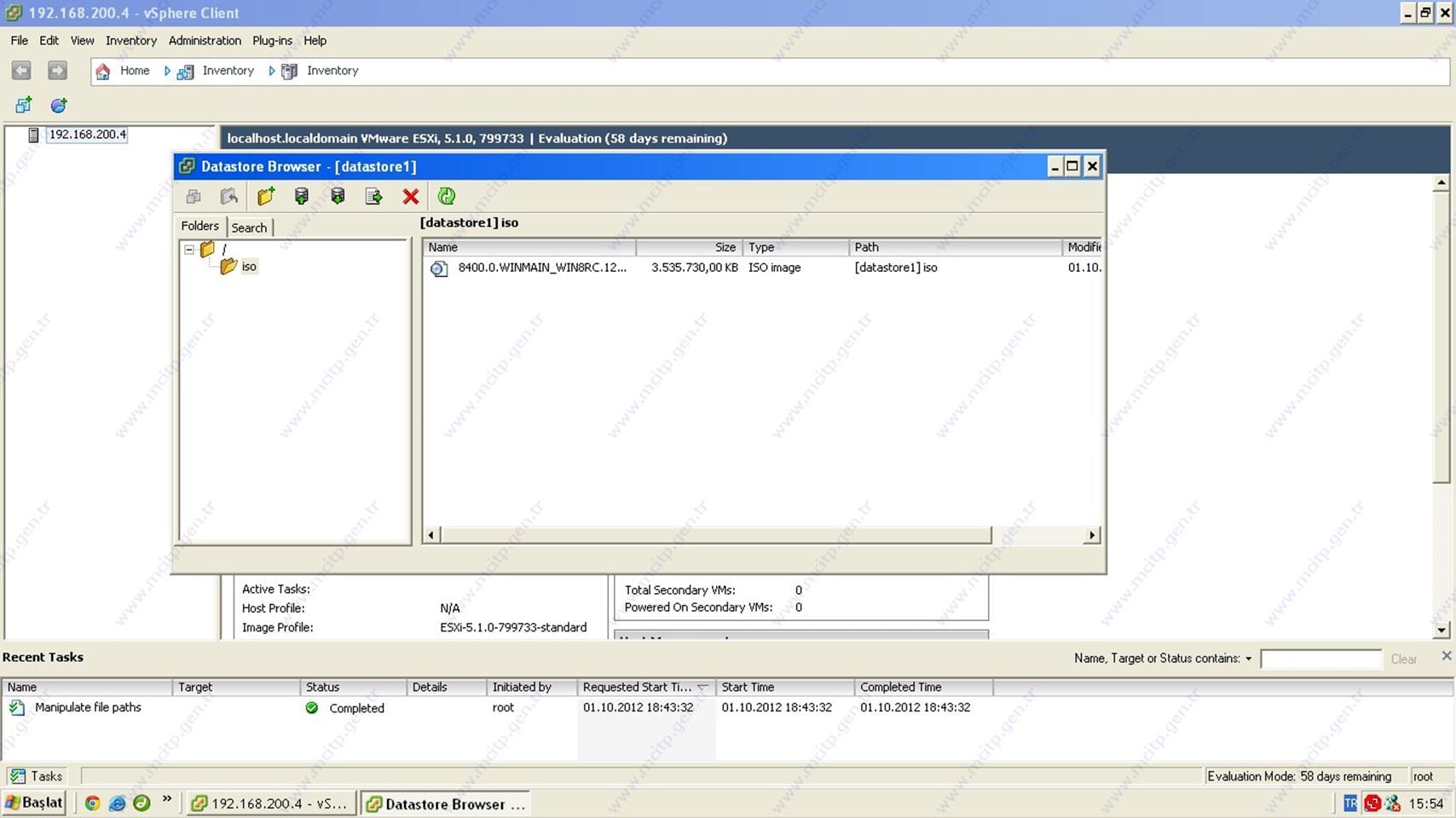Click the Tasks button in status bar
This screenshot has width=1456, height=818.
38,776
